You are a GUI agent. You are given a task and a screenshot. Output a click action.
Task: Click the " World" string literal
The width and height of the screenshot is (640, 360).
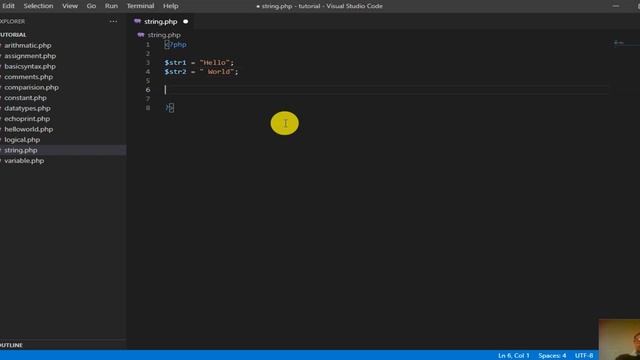[x=217, y=71]
